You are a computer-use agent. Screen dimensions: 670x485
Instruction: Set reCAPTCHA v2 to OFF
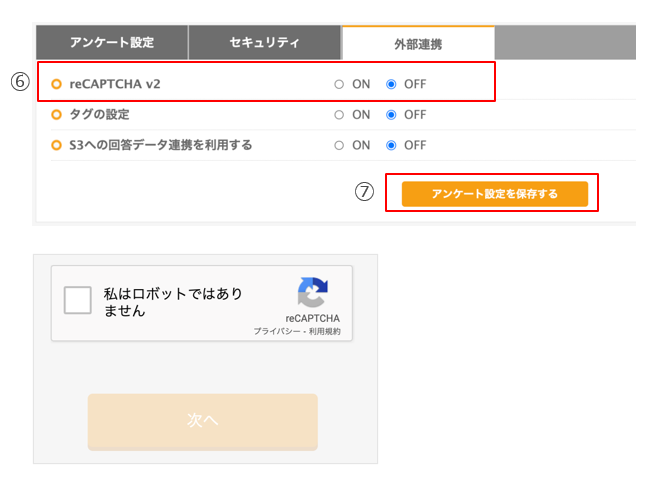click(391, 84)
